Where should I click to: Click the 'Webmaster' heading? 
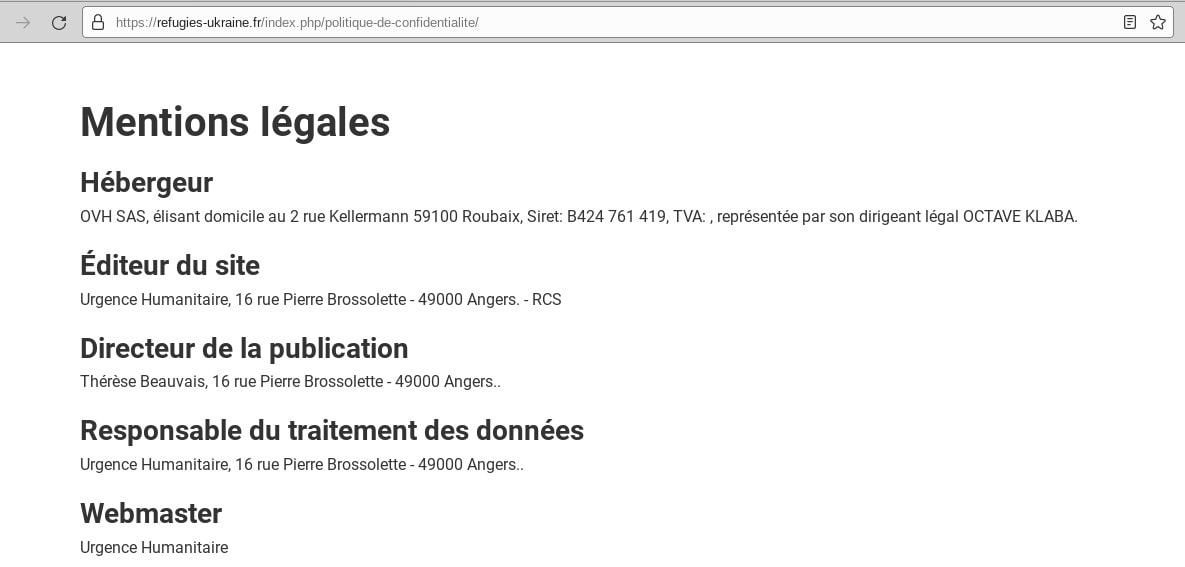point(151,514)
